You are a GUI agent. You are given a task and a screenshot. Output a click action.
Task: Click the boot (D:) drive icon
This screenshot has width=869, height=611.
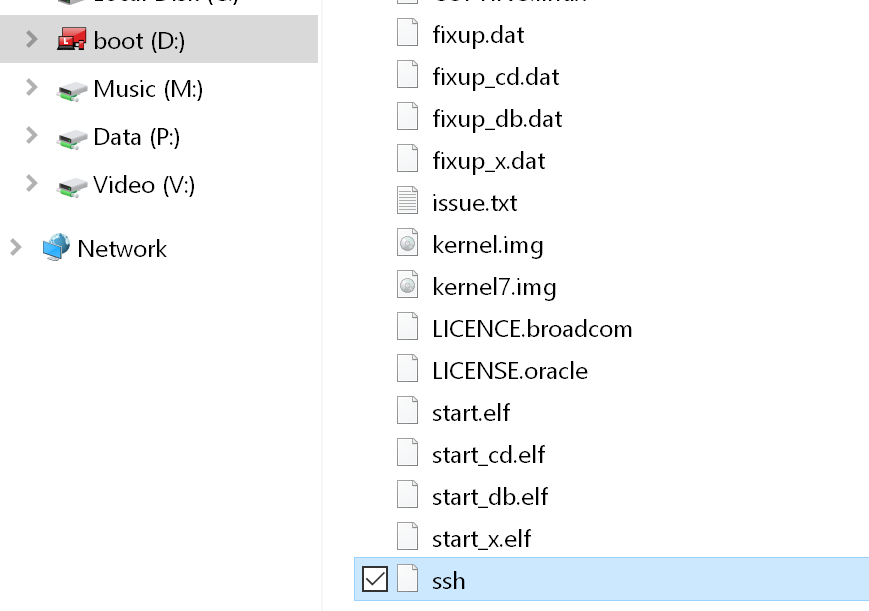72,41
